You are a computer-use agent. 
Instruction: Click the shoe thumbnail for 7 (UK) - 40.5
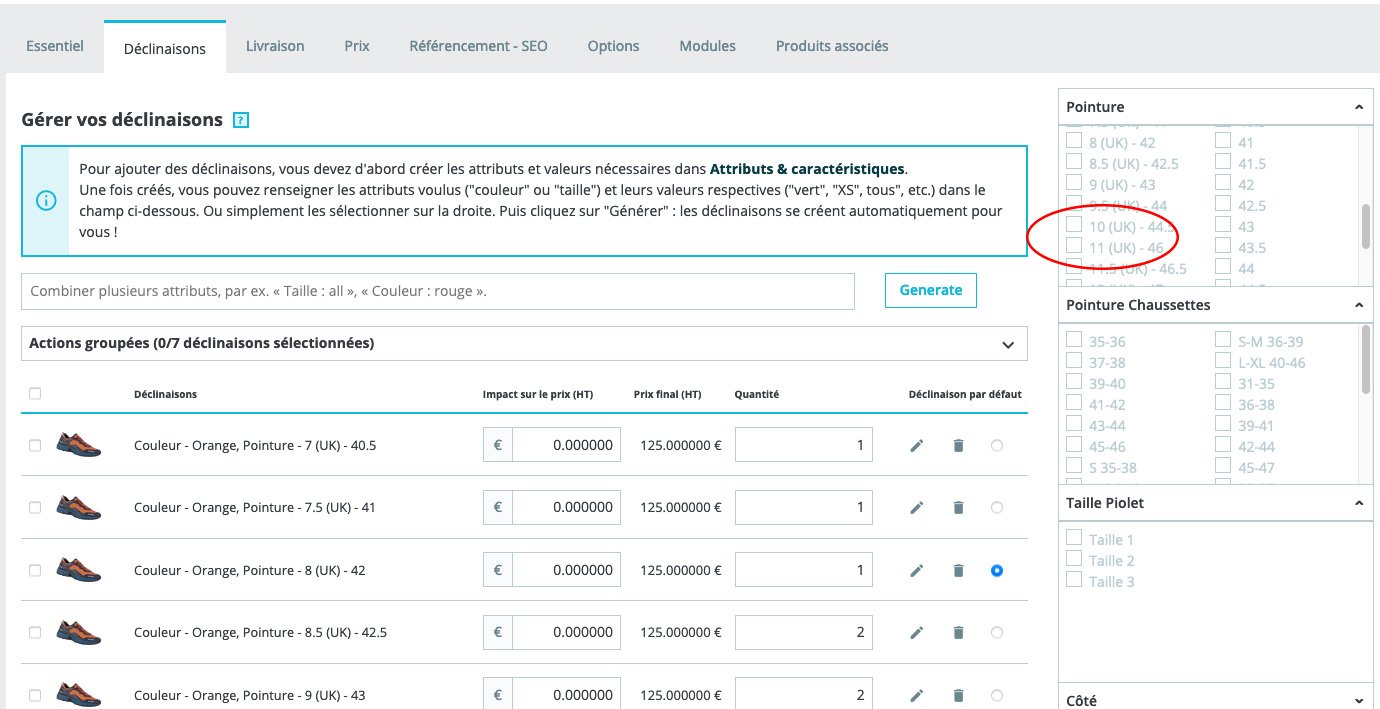click(79, 445)
